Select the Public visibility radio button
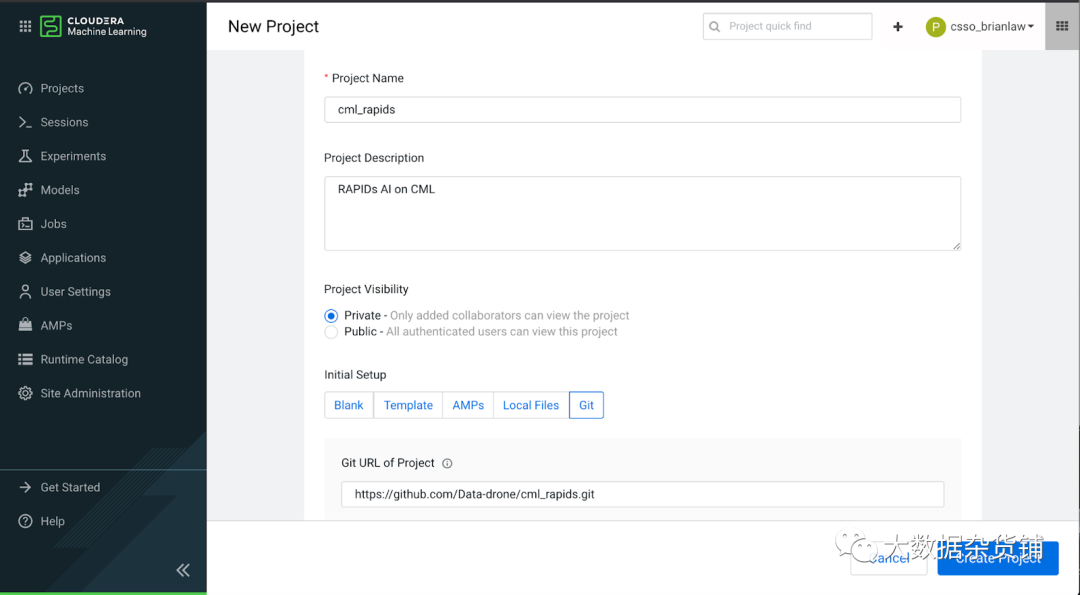The height and width of the screenshot is (595, 1080). click(x=331, y=332)
